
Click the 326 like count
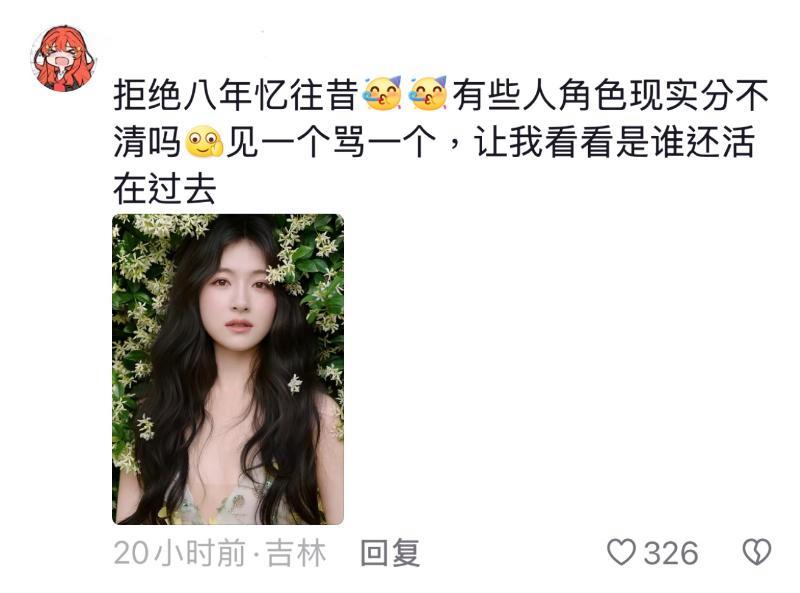[671, 553]
